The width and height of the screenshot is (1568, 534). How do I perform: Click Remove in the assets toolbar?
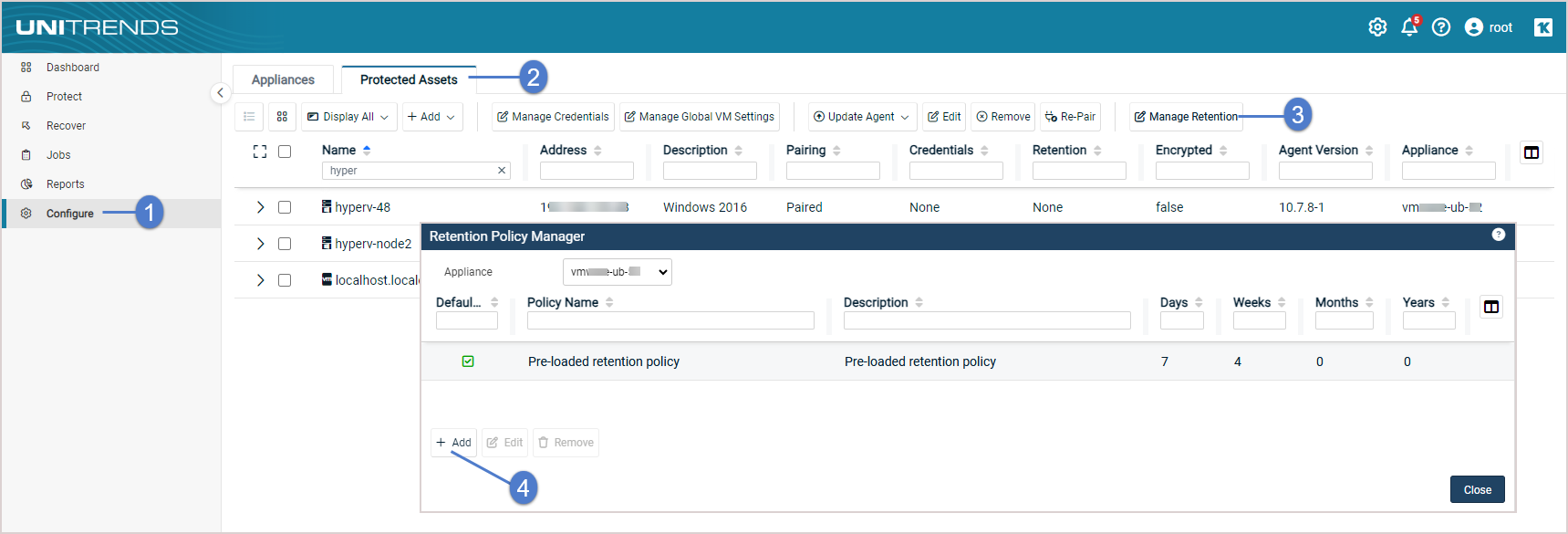pos(1003,117)
